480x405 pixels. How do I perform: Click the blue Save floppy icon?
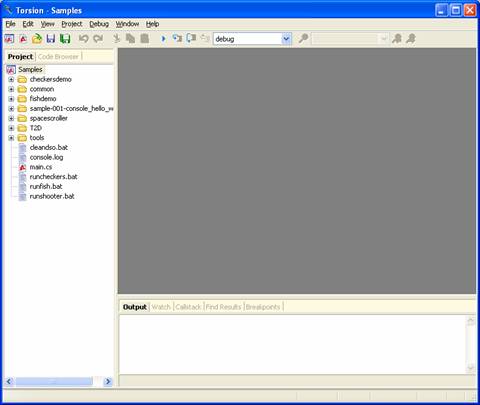click(x=51, y=39)
